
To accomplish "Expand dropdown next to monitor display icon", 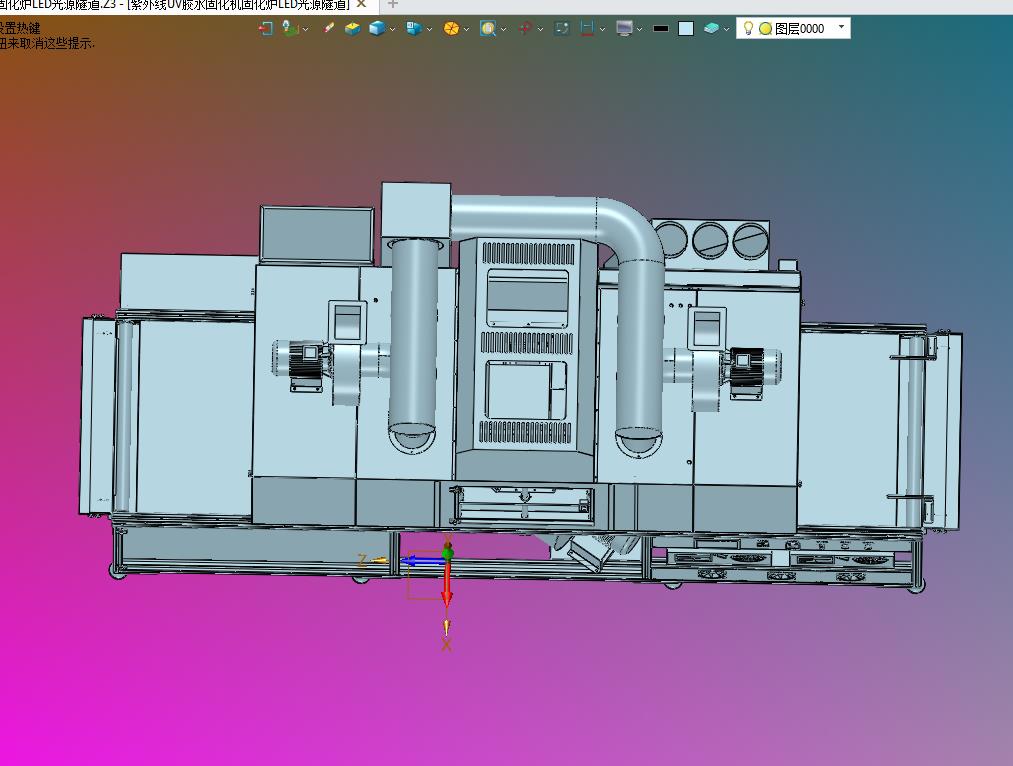I will 640,29.
